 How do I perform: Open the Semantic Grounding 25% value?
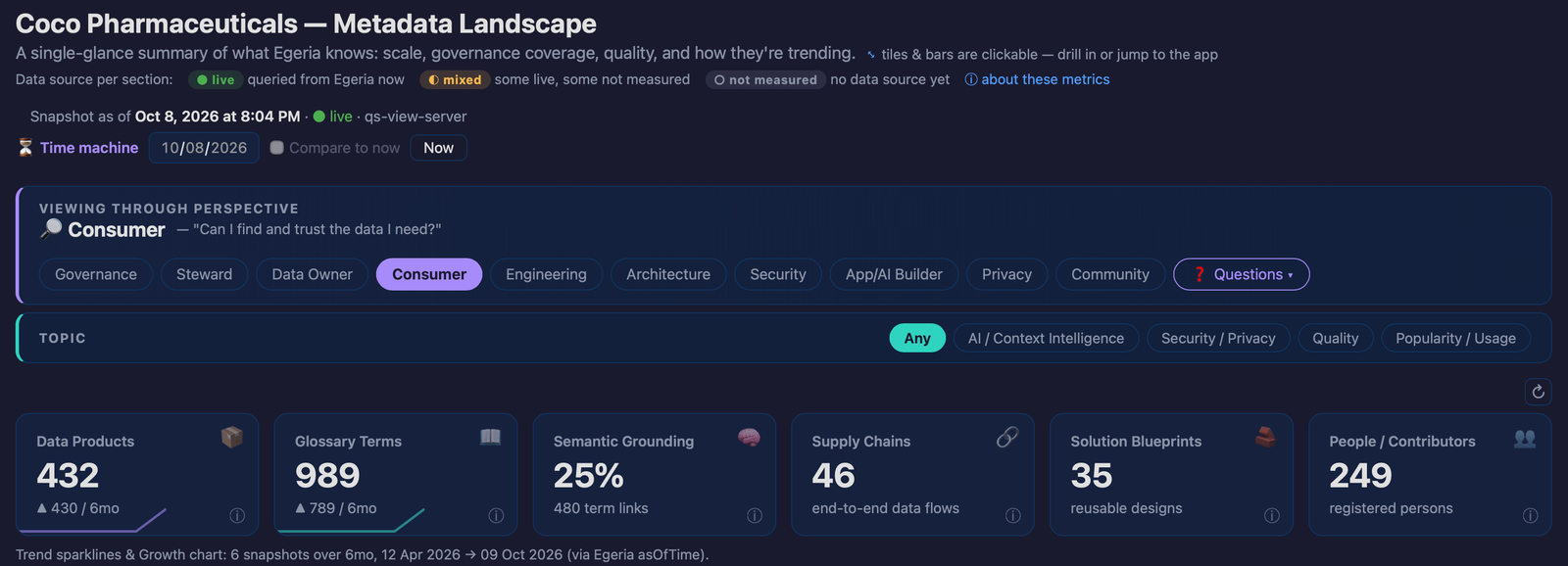[588, 476]
